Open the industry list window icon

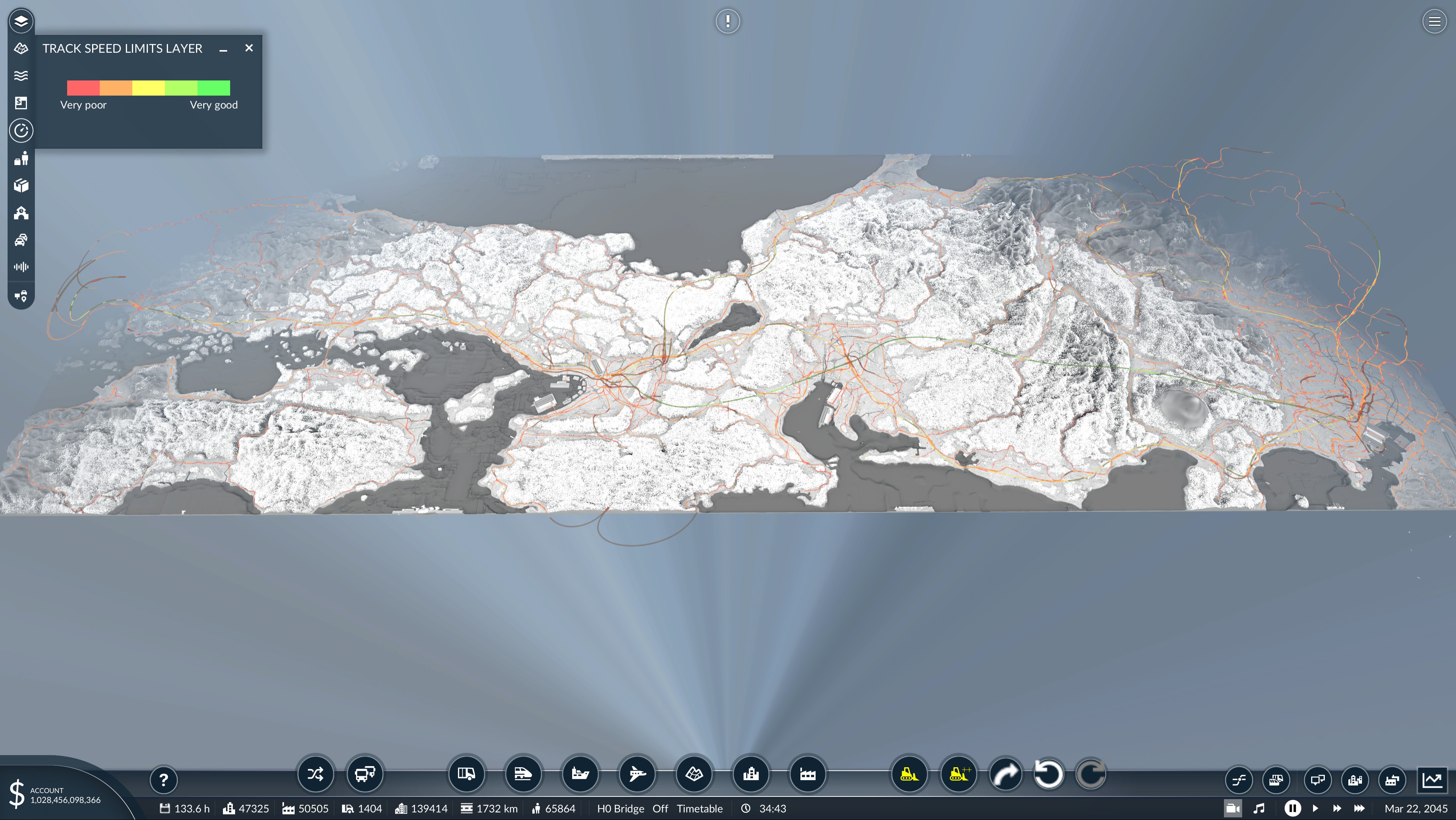coord(1392,781)
